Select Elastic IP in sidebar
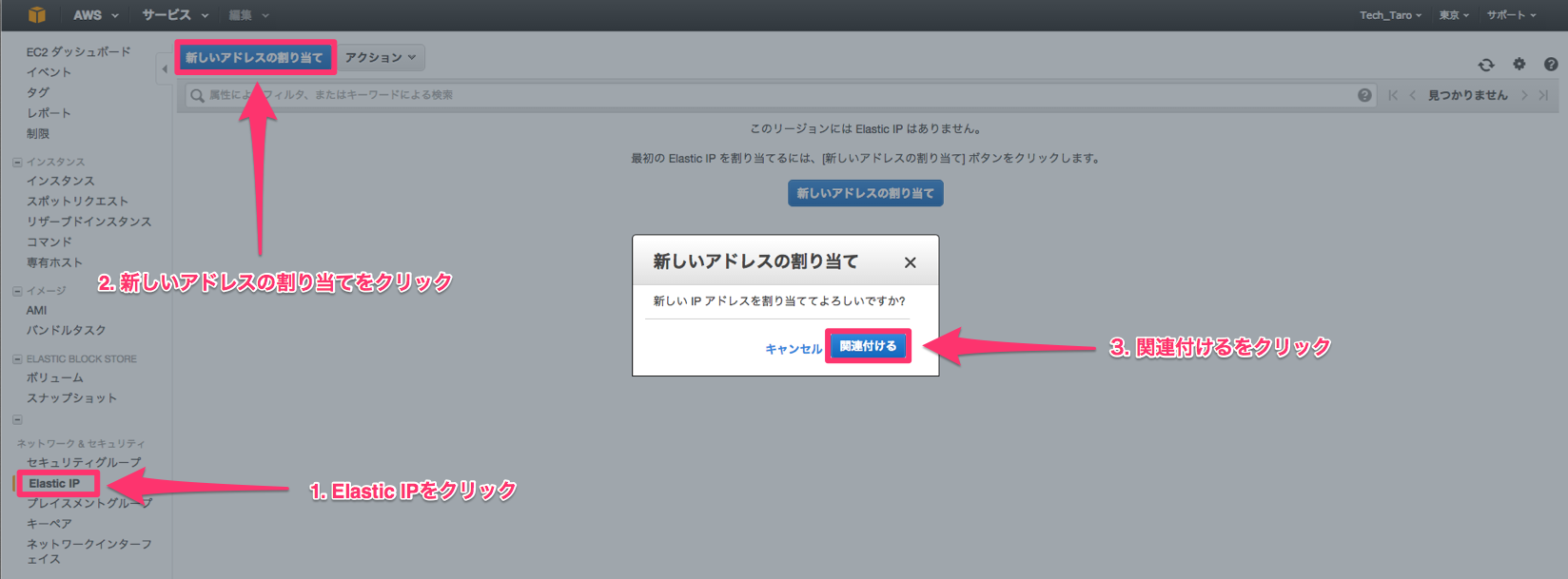The image size is (1568, 579). coord(55,484)
